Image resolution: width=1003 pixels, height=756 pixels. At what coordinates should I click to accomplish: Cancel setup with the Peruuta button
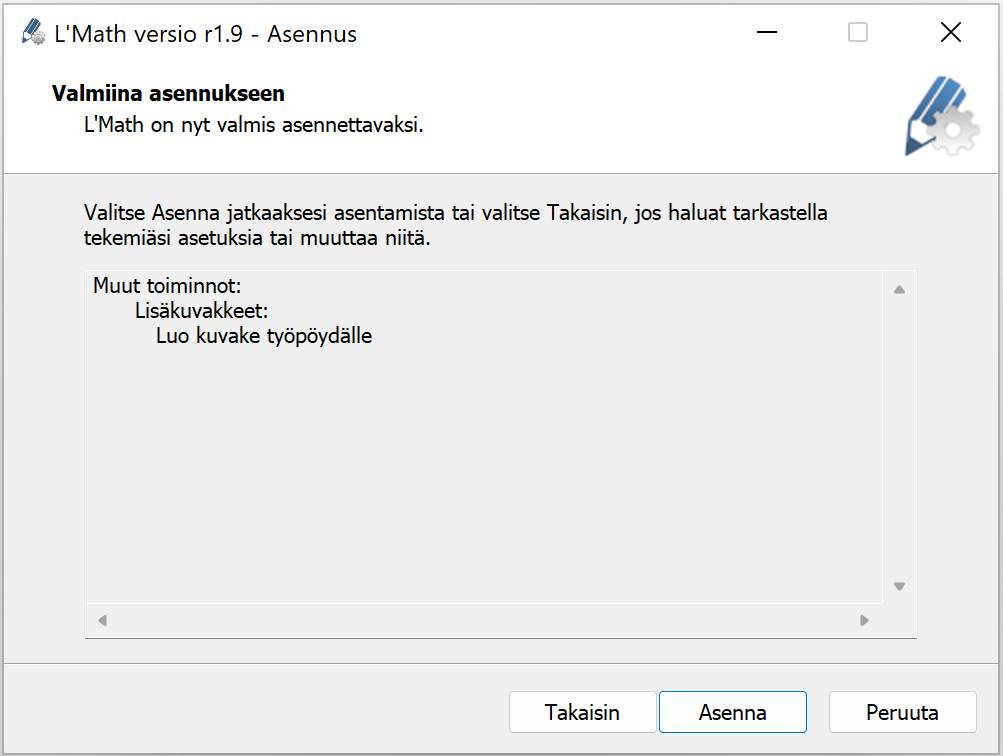coord(902,712)
